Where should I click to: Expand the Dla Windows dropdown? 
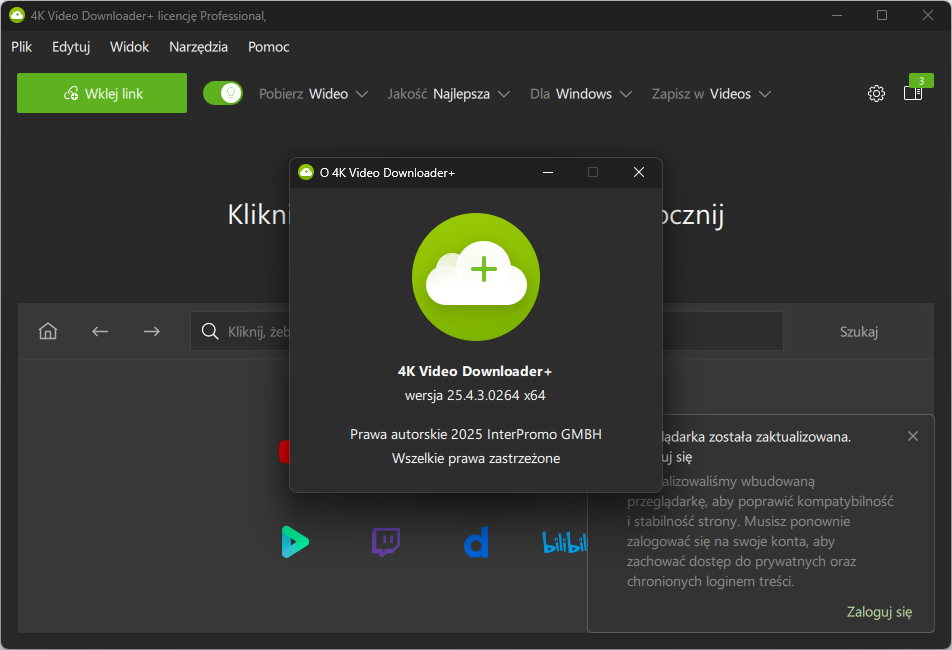581,94
